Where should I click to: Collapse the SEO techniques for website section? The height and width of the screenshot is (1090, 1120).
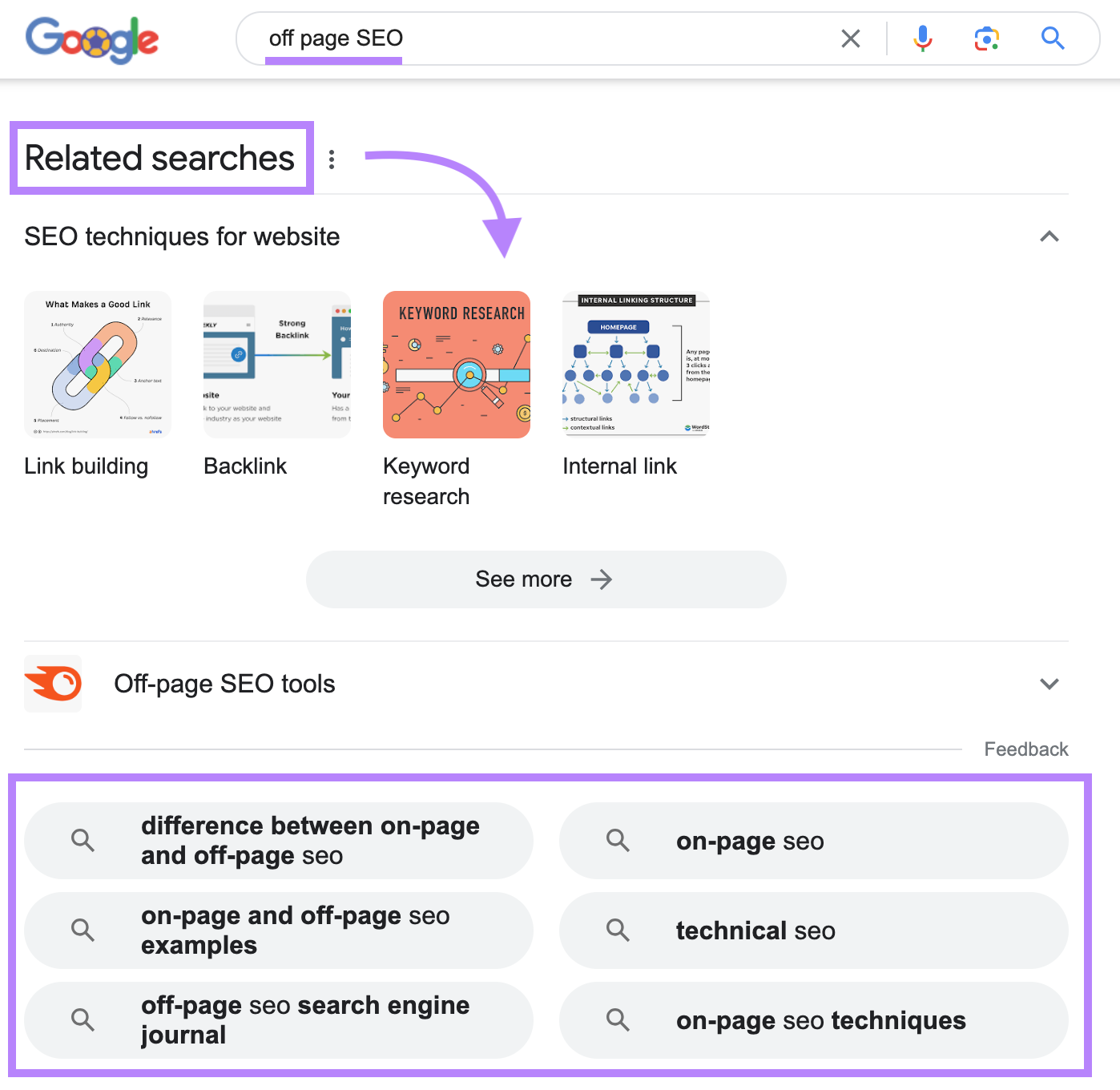[x=1049, y=236]
